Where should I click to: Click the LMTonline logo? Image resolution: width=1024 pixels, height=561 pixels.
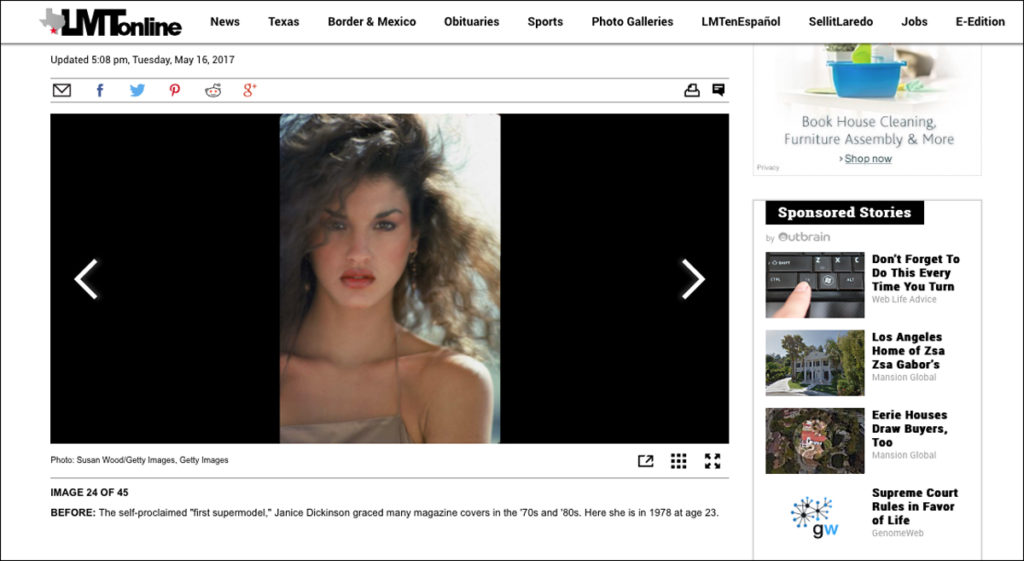click(x=111, y=22)
